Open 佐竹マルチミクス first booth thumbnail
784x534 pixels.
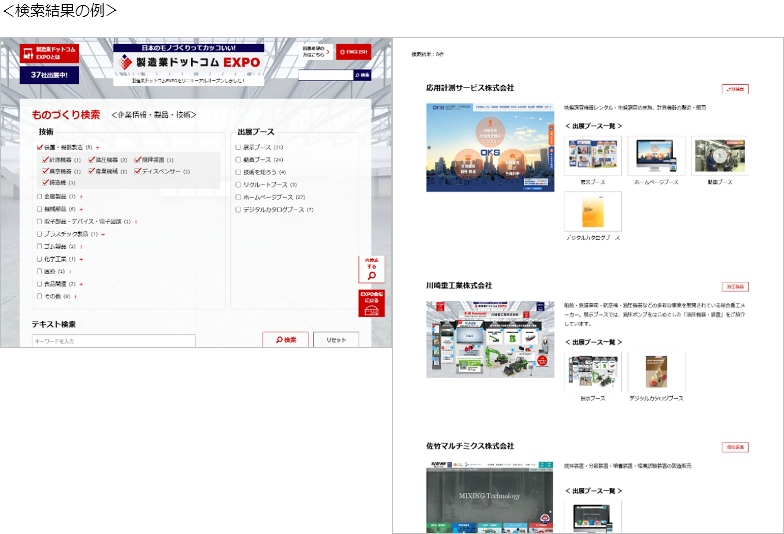(x=593, y=517)
